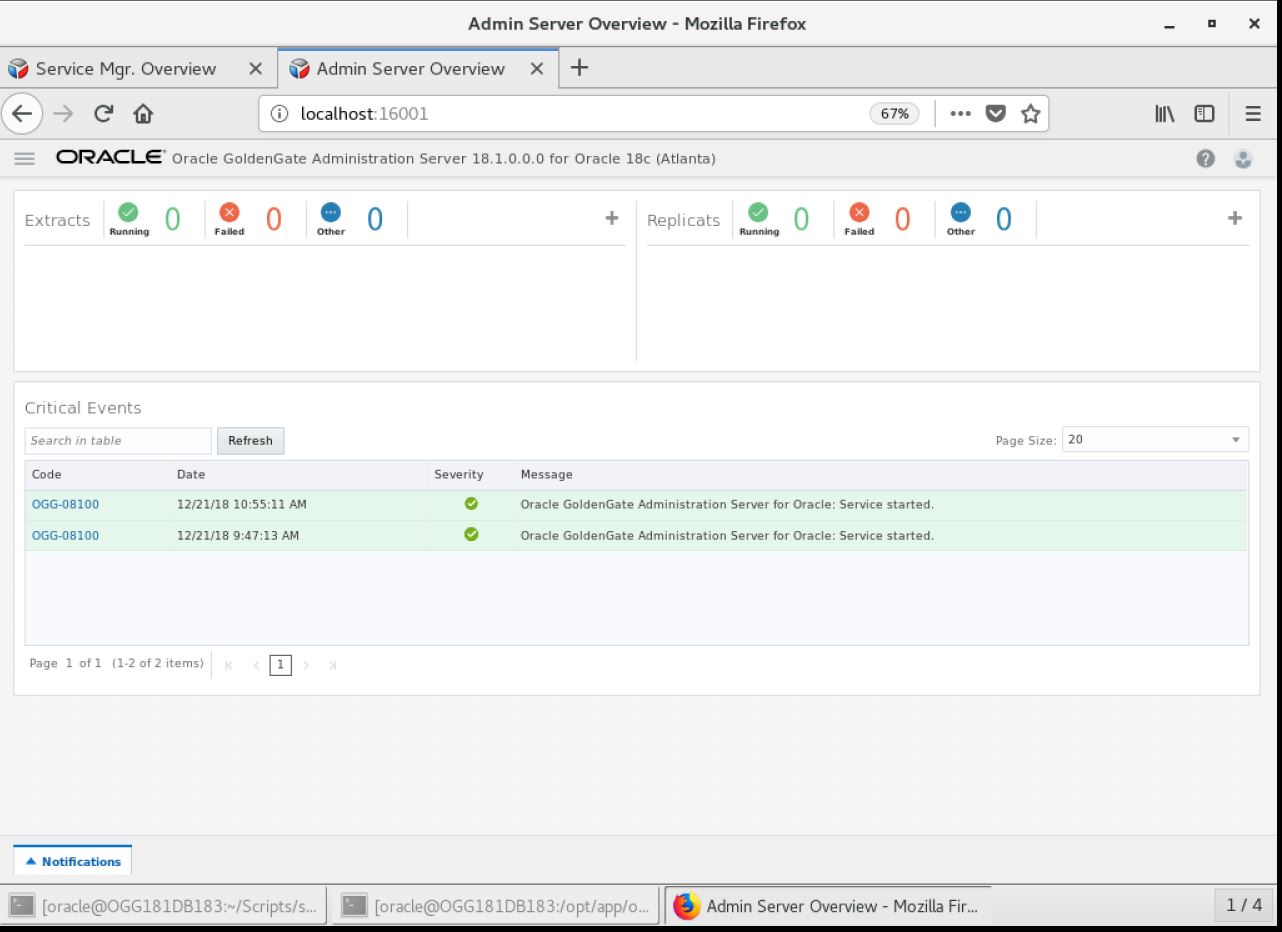
Task: Go to next page of events
Action: point(306,665)
